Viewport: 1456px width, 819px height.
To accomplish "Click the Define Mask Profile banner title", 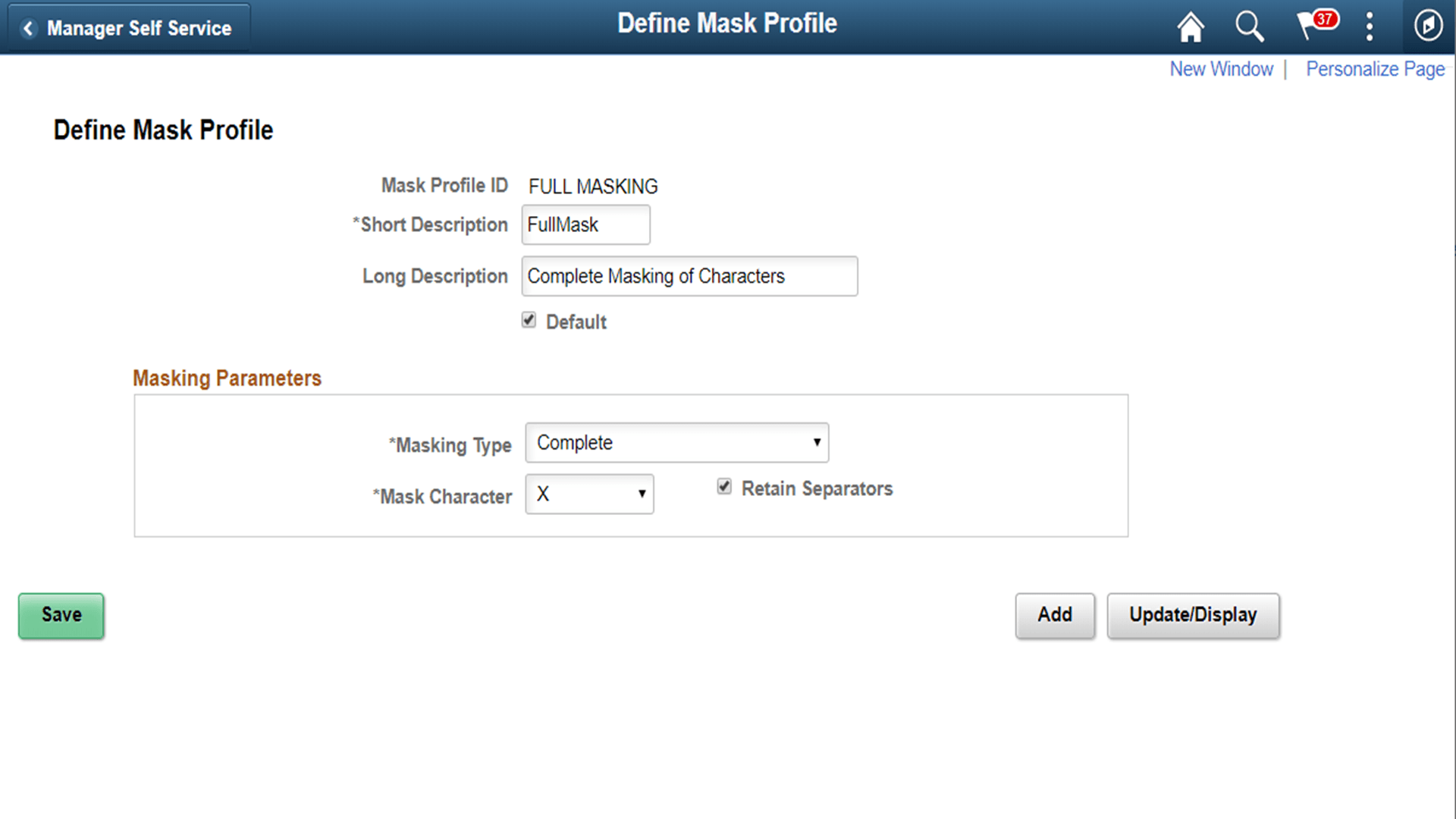I will click(x=727, y=24).
